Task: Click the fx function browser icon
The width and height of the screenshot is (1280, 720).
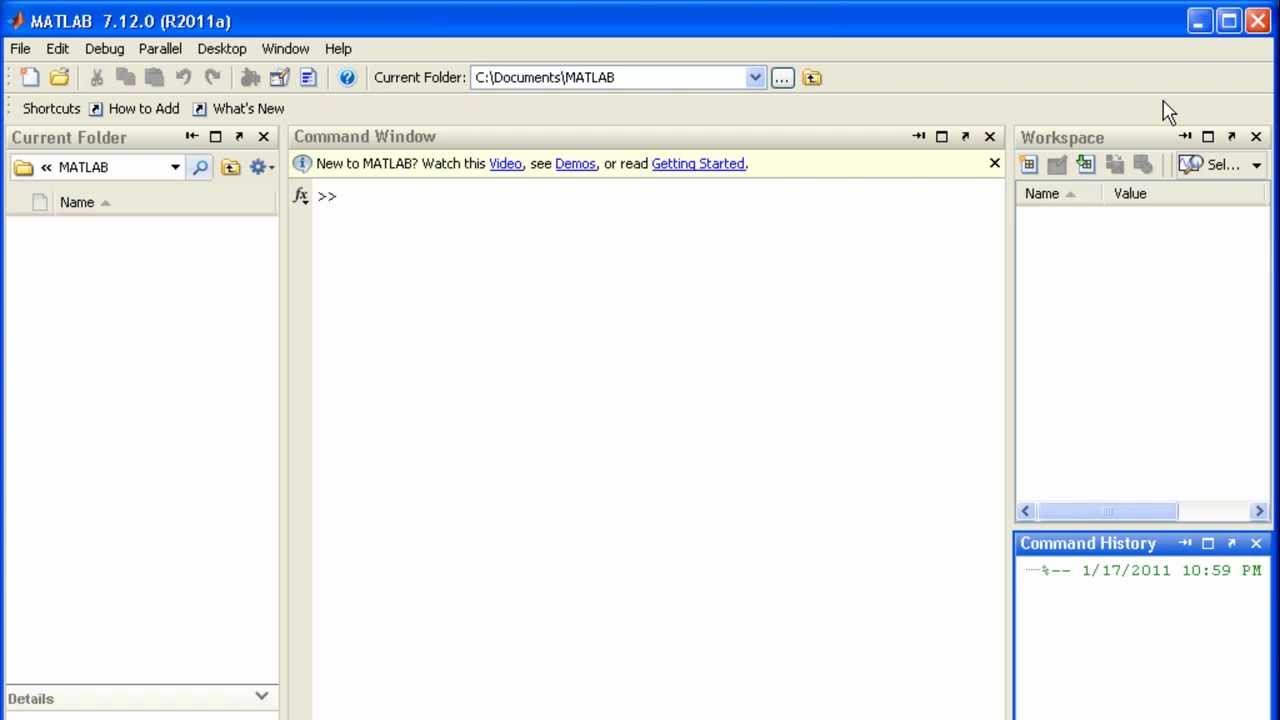Action: click(x=301, y=196)
